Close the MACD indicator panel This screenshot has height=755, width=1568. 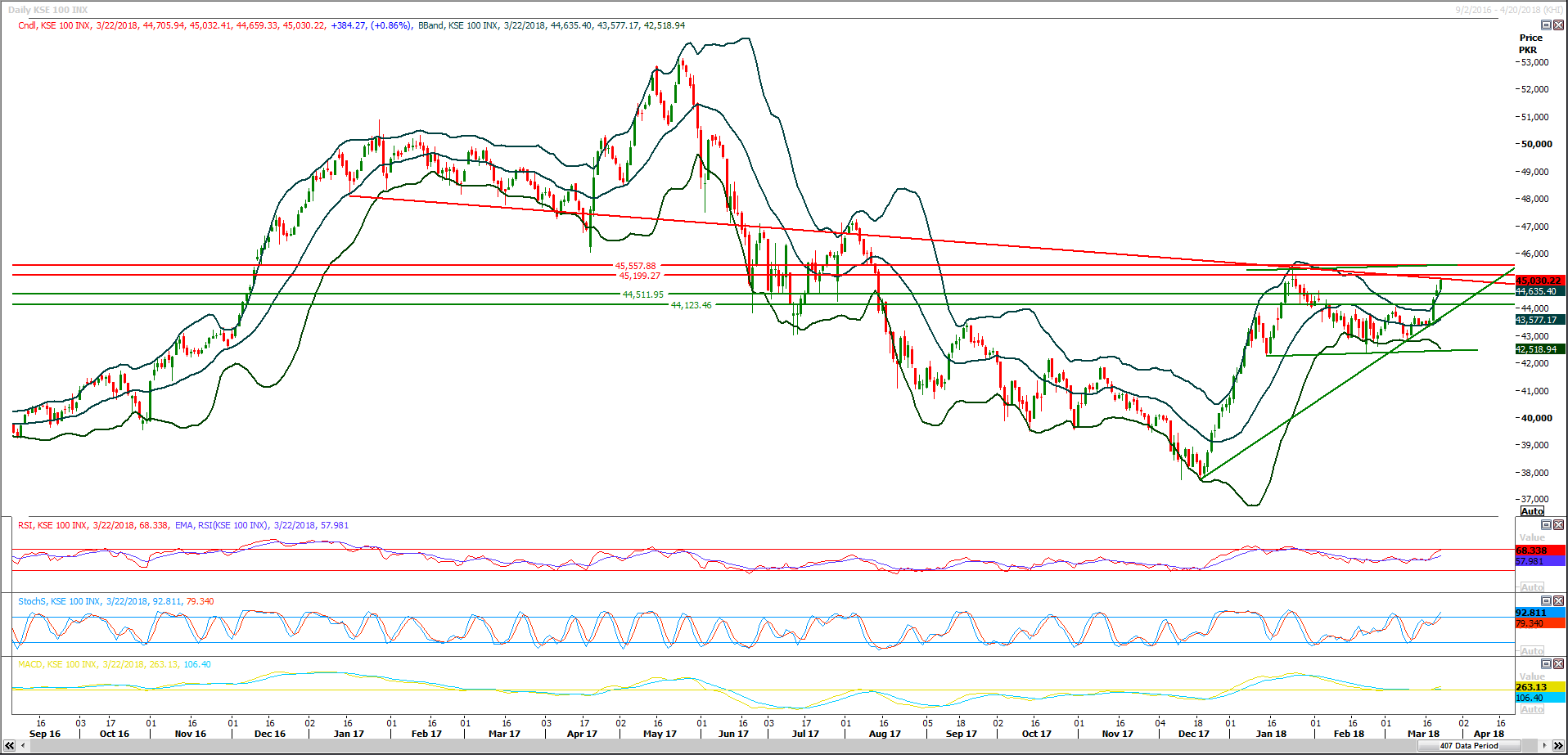1558,663
